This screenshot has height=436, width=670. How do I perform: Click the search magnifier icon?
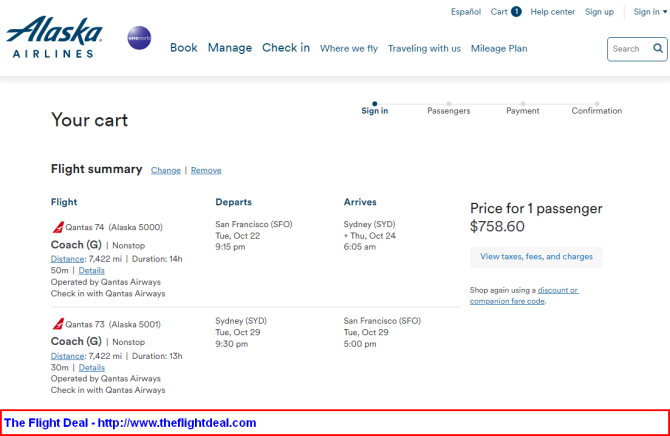pyautogui.click(x=658, y=48)
